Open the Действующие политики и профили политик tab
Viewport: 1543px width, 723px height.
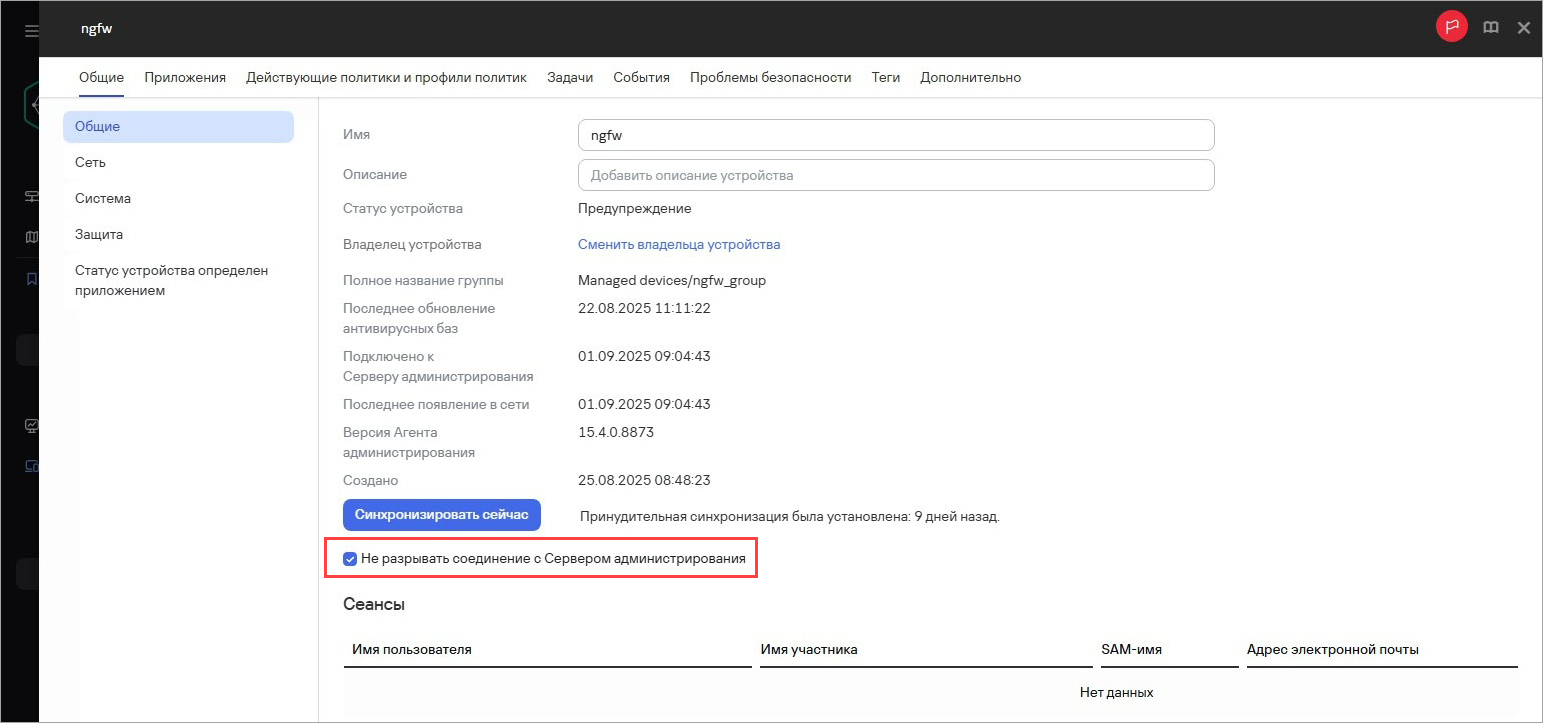(x=386, y=77)
